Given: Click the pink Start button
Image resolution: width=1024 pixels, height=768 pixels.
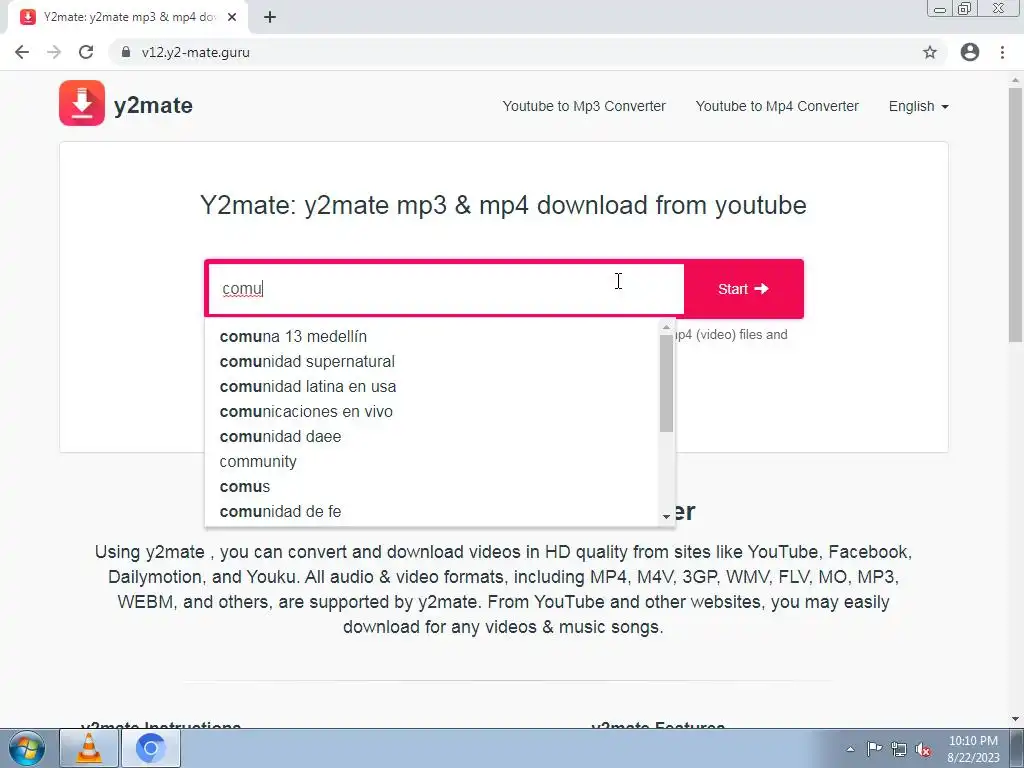Looking at the screenshot, I should (x=743, y=289).
